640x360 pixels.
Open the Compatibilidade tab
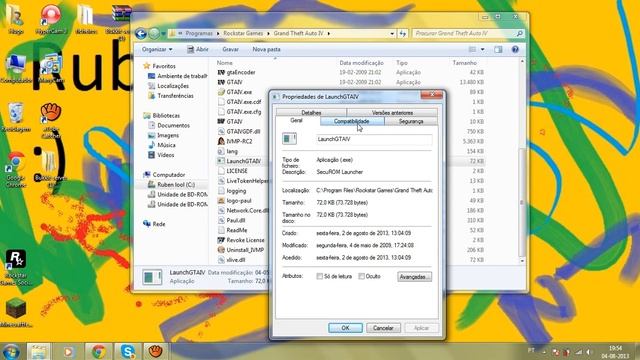tap(352, 121)
